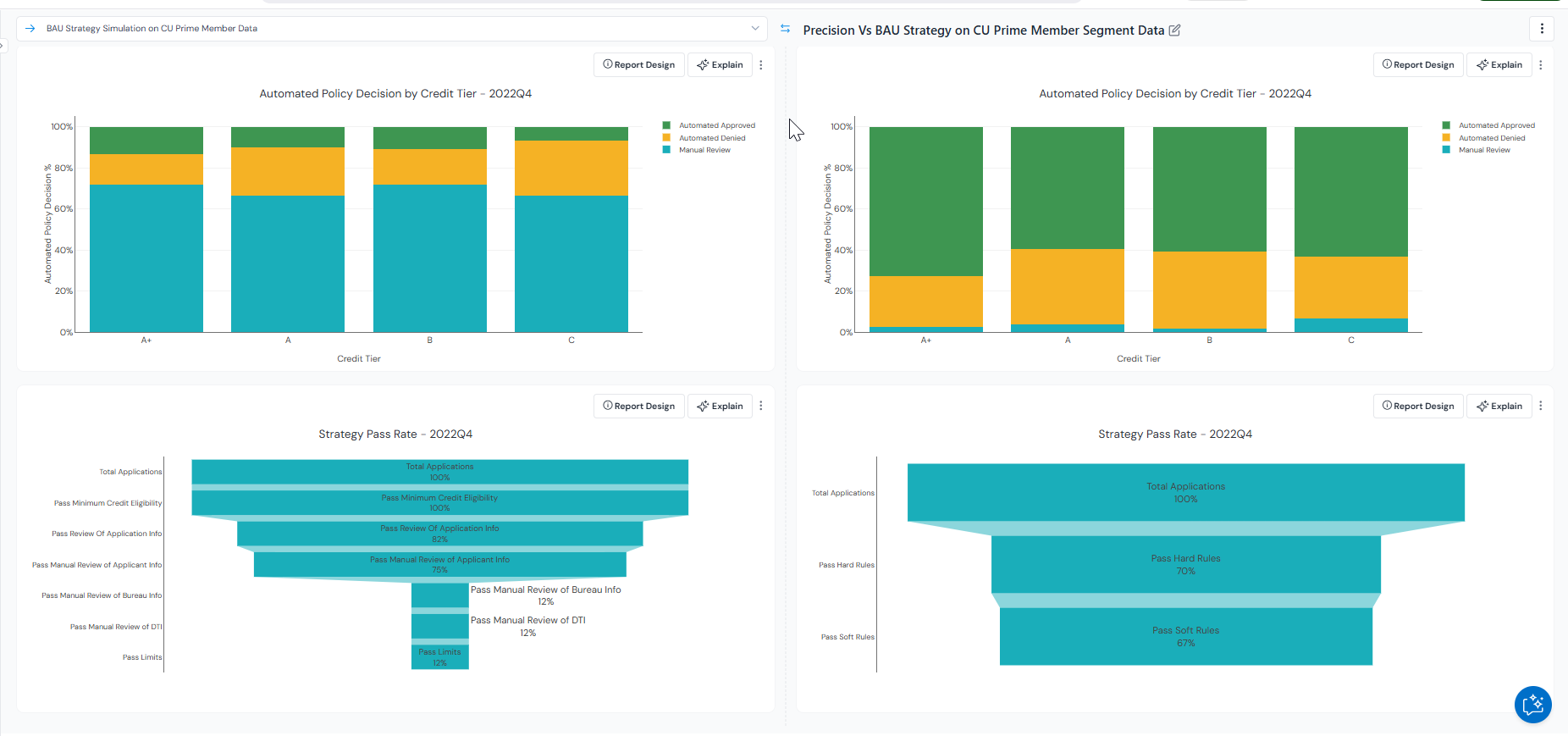
Task: Click Explain on left funnel chart
Action: (720, 406)
